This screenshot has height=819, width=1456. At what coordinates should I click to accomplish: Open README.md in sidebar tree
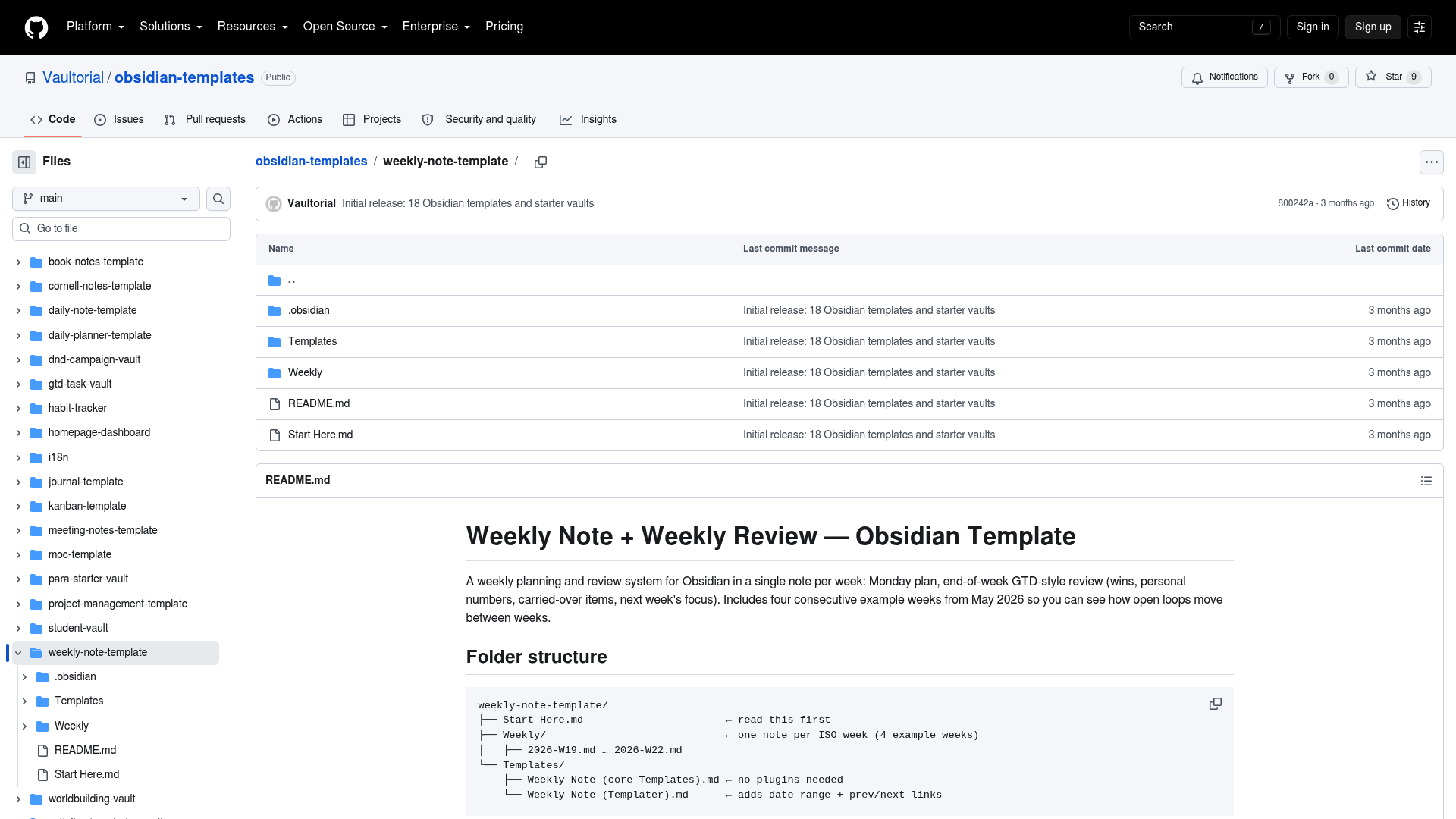85,751
